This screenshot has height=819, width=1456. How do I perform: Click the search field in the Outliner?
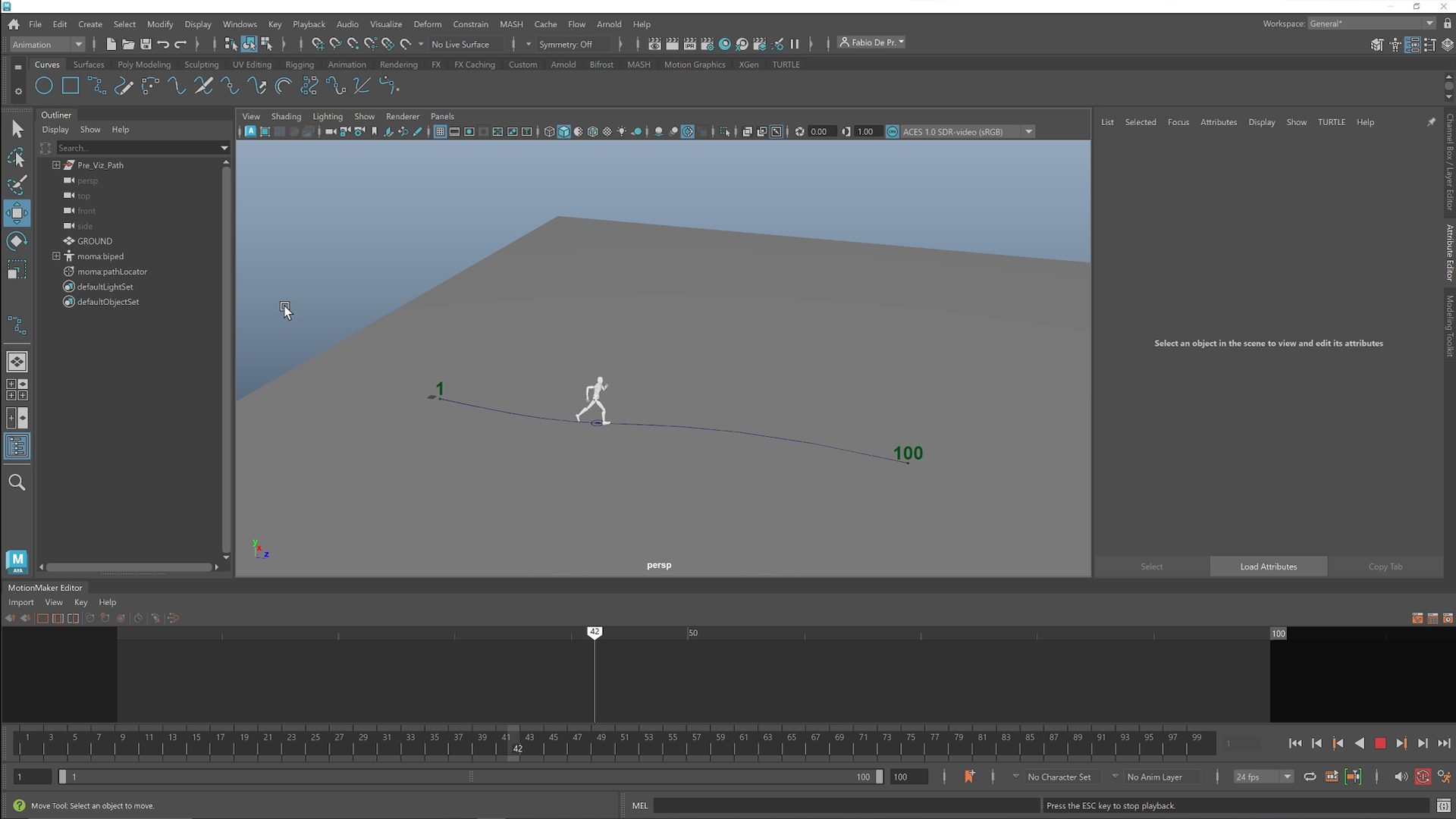coord(136,148)
